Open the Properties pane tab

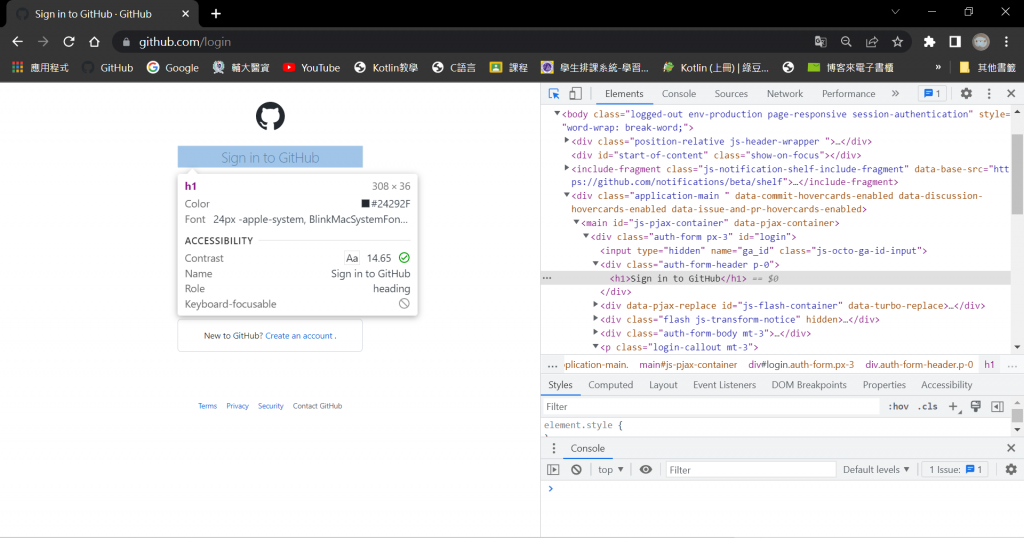tap(884, 385)
